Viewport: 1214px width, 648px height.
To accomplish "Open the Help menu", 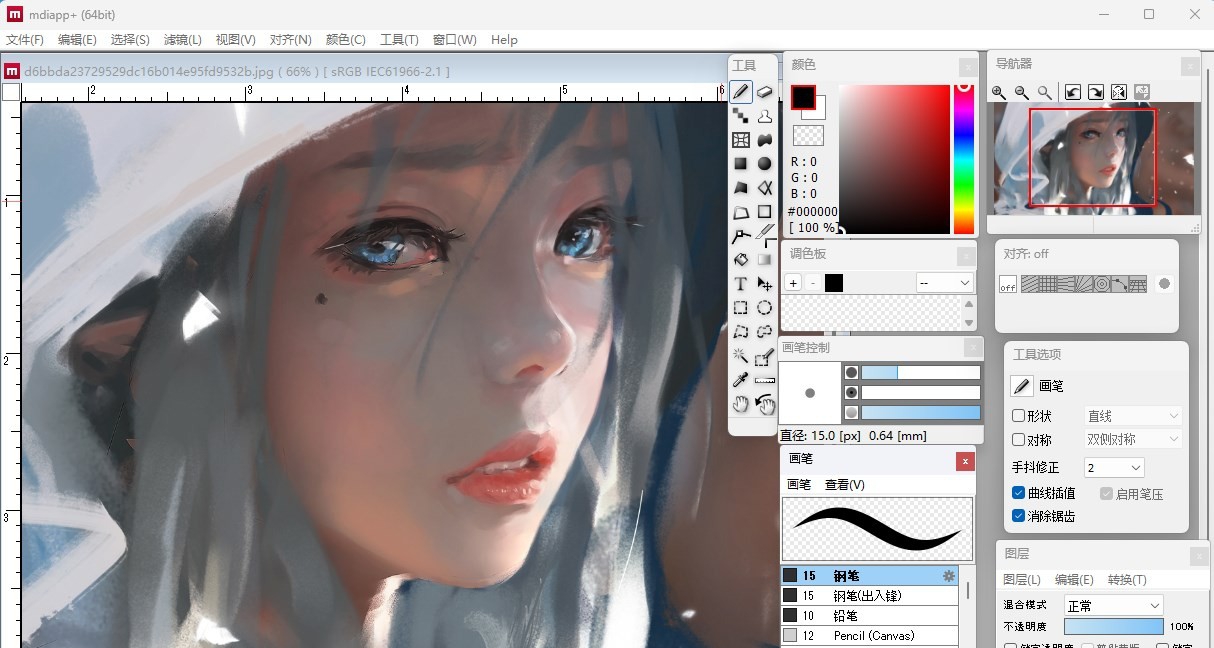I will click(x=504, y=40).
